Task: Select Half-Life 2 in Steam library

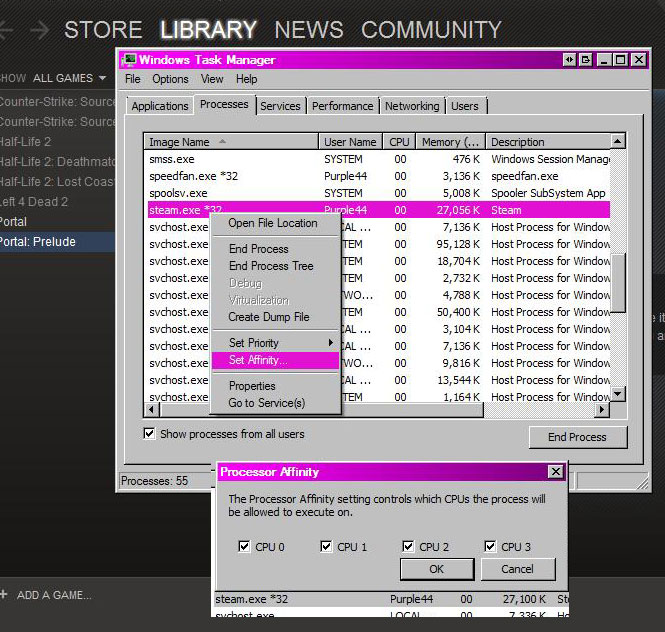Action: (x=57, y=142)
